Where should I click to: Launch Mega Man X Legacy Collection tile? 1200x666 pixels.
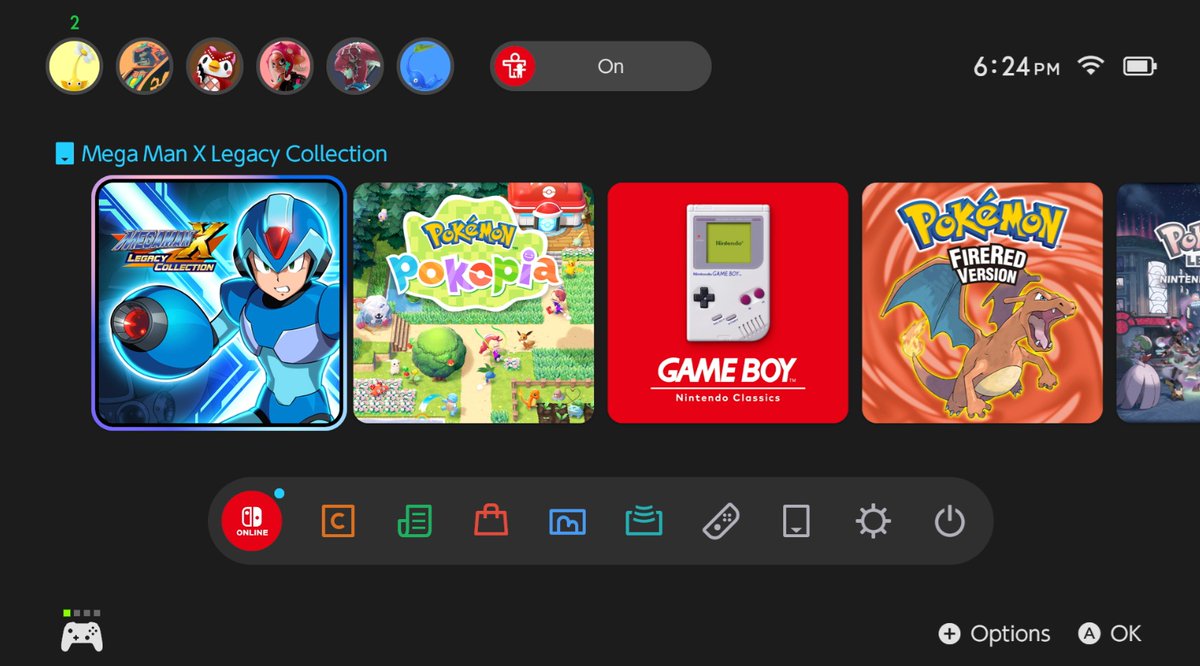click(219, 303)
